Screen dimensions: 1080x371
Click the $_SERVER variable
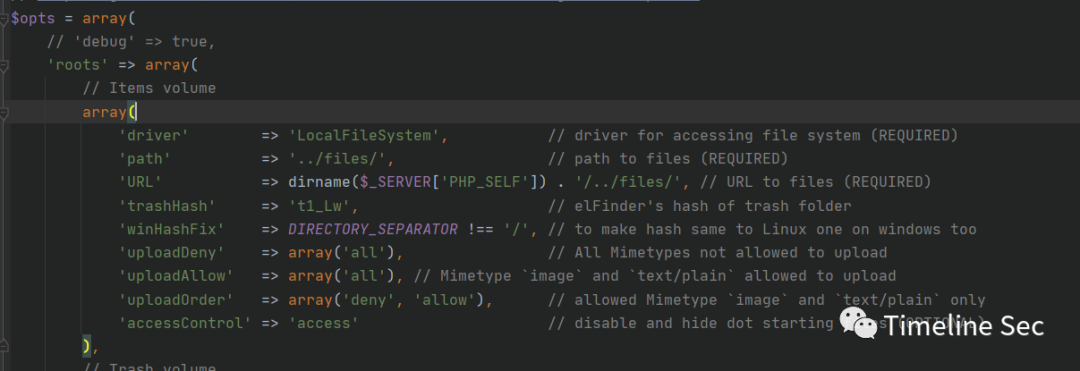[x=395, y=182]
